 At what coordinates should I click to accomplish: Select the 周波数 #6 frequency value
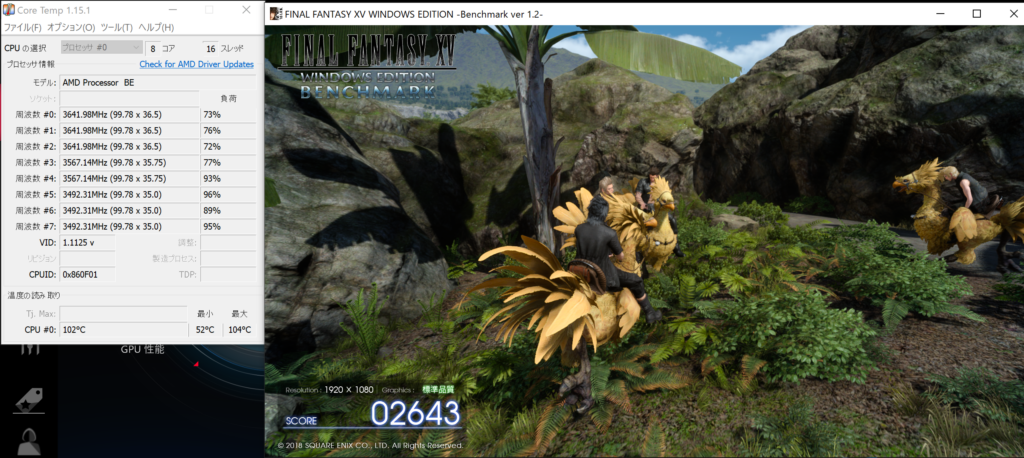click(x=129, y=210)
